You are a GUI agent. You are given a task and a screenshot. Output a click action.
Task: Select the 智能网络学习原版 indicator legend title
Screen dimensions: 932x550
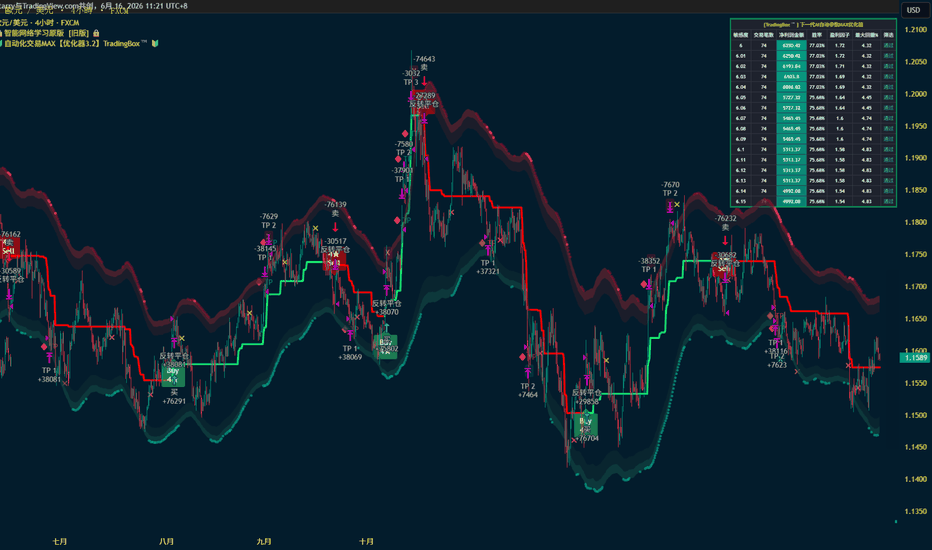tap(46, 33)
